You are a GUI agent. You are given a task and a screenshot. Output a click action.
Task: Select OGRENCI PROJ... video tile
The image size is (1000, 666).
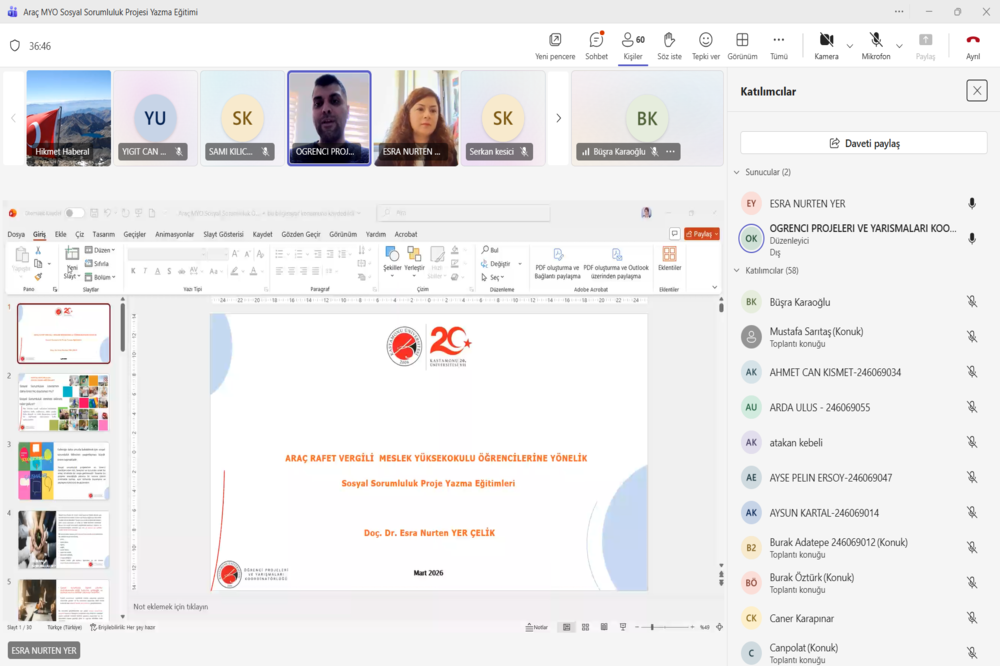(x=329, y=118)
